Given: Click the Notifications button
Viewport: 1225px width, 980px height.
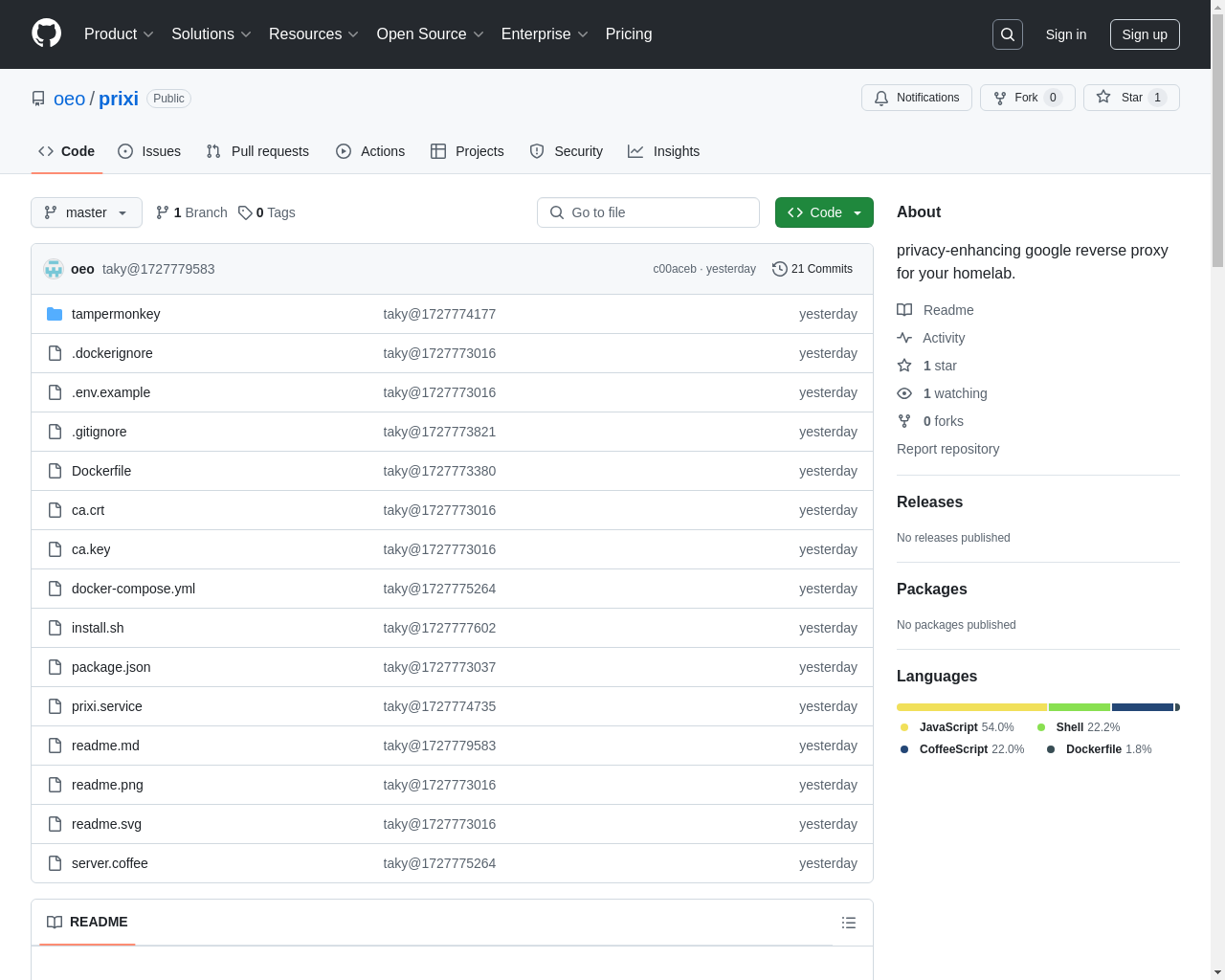Looking at the screenshot, I should [x=917, y=98].
